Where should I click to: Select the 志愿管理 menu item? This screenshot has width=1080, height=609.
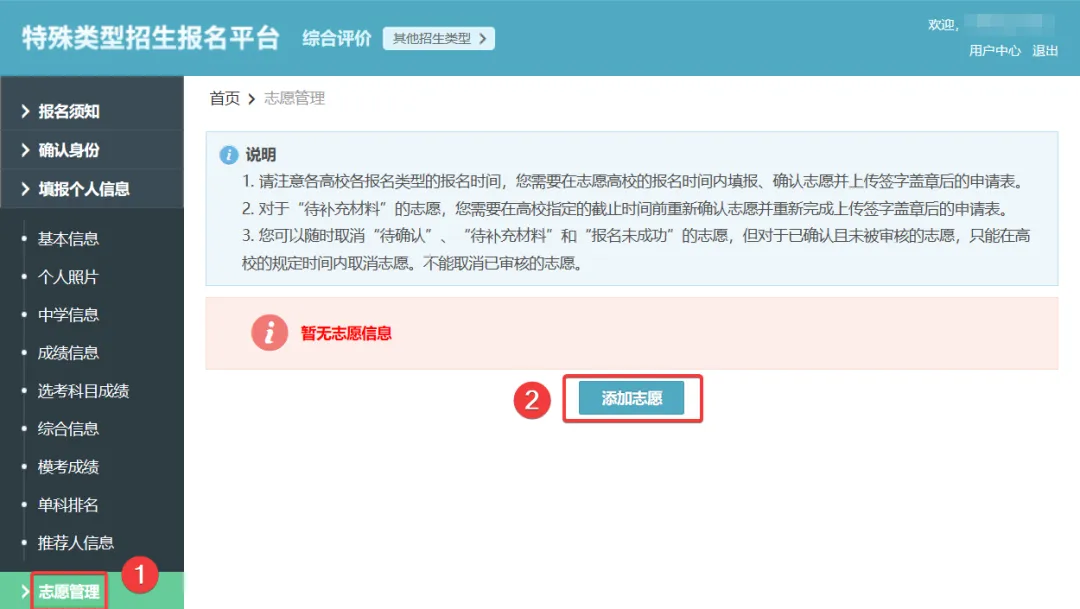tap(68, 592)
